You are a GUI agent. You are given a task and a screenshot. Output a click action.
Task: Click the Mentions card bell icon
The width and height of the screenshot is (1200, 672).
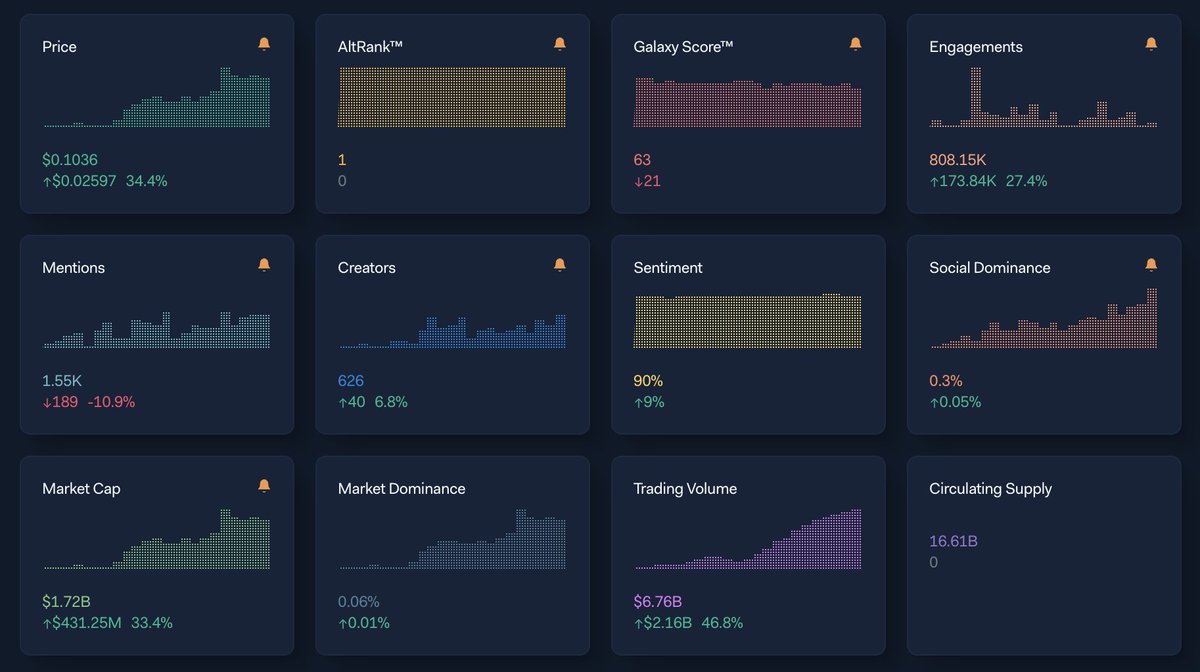[264, 265]
